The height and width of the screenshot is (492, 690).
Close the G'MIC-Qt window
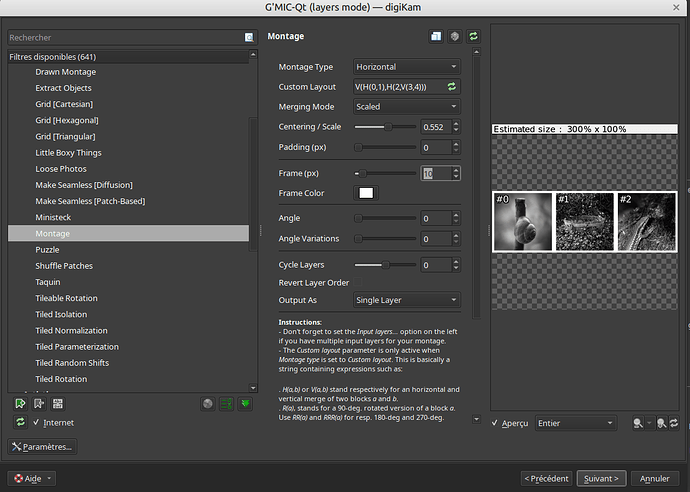676,7
